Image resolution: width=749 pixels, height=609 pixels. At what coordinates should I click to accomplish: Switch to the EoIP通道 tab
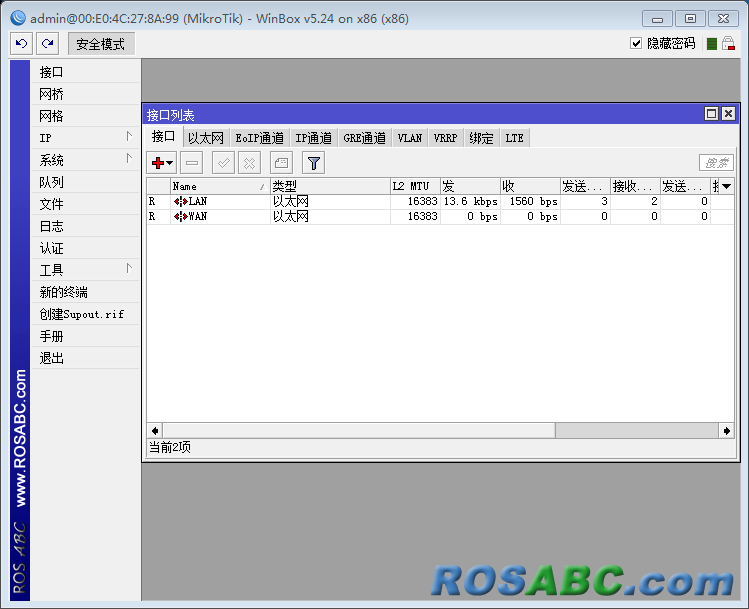point(259,138)
